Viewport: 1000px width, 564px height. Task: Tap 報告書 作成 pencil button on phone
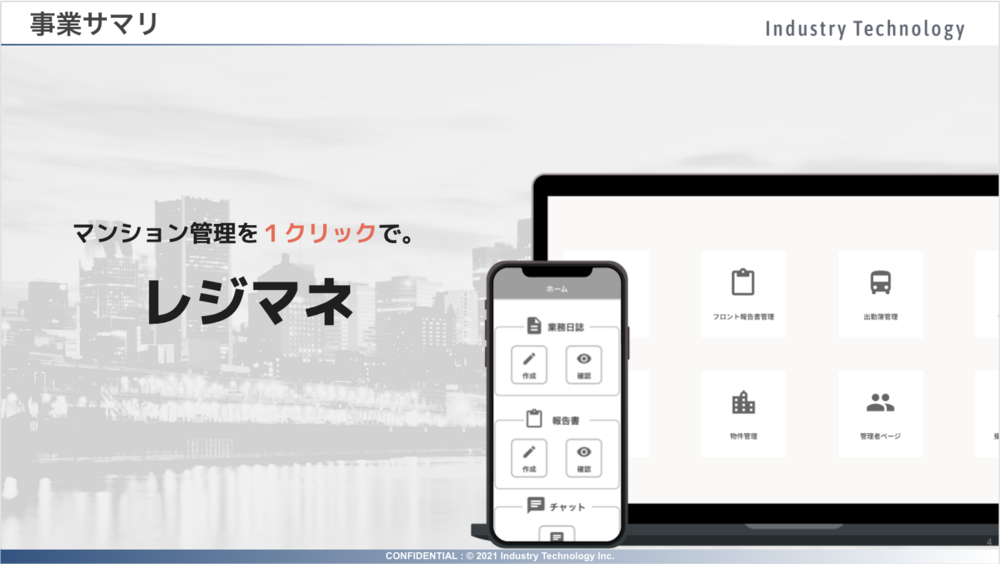click(529, 458)
